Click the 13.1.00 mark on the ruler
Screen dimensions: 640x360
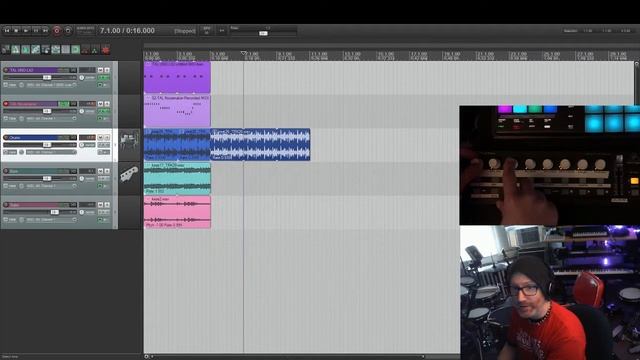(352, 54)
